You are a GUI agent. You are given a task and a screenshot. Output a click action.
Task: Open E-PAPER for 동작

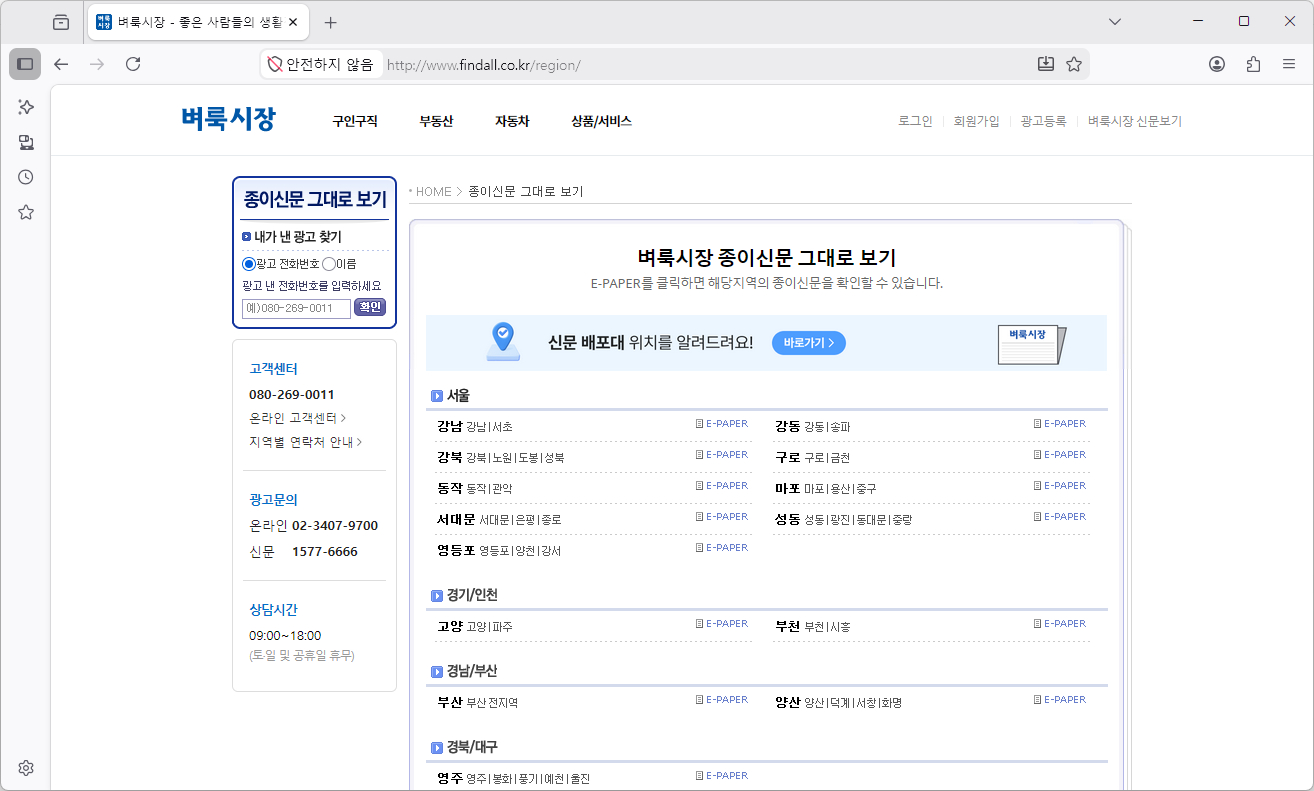(x=722, y=486)
